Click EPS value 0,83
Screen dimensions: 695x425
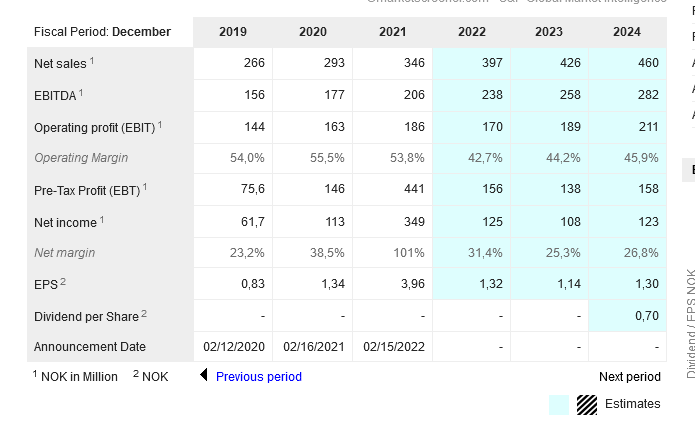click(253, 284)
